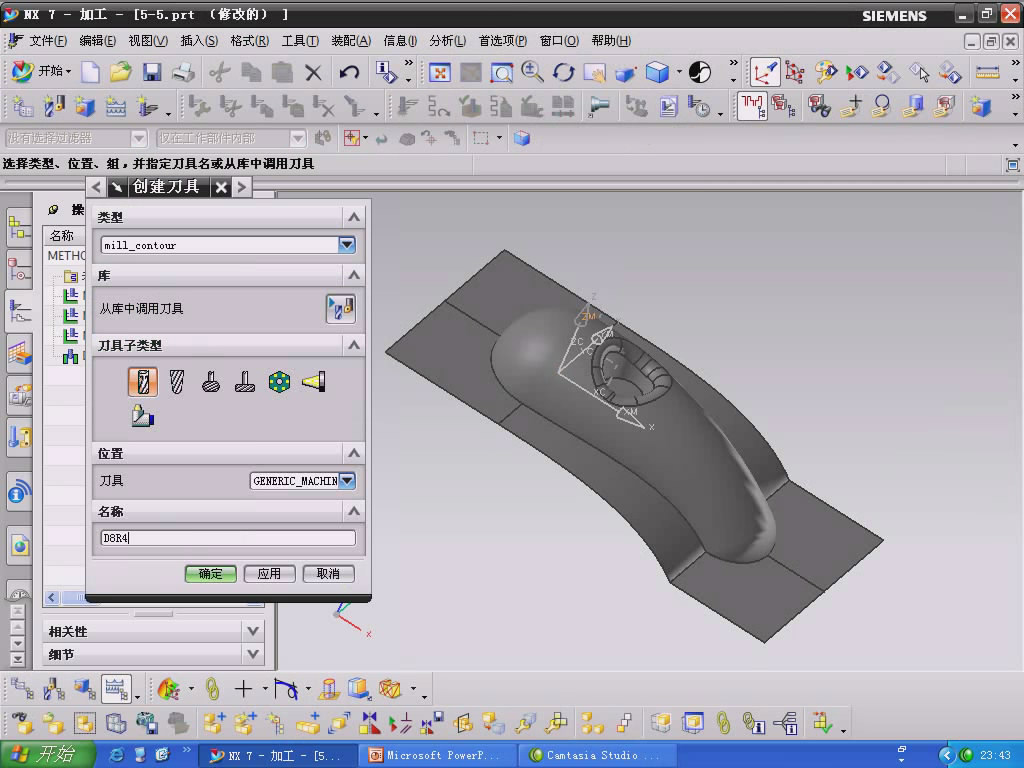1024x768 pixels.
Task: Collapse the 刀具子类型 section
Action: 353,345
